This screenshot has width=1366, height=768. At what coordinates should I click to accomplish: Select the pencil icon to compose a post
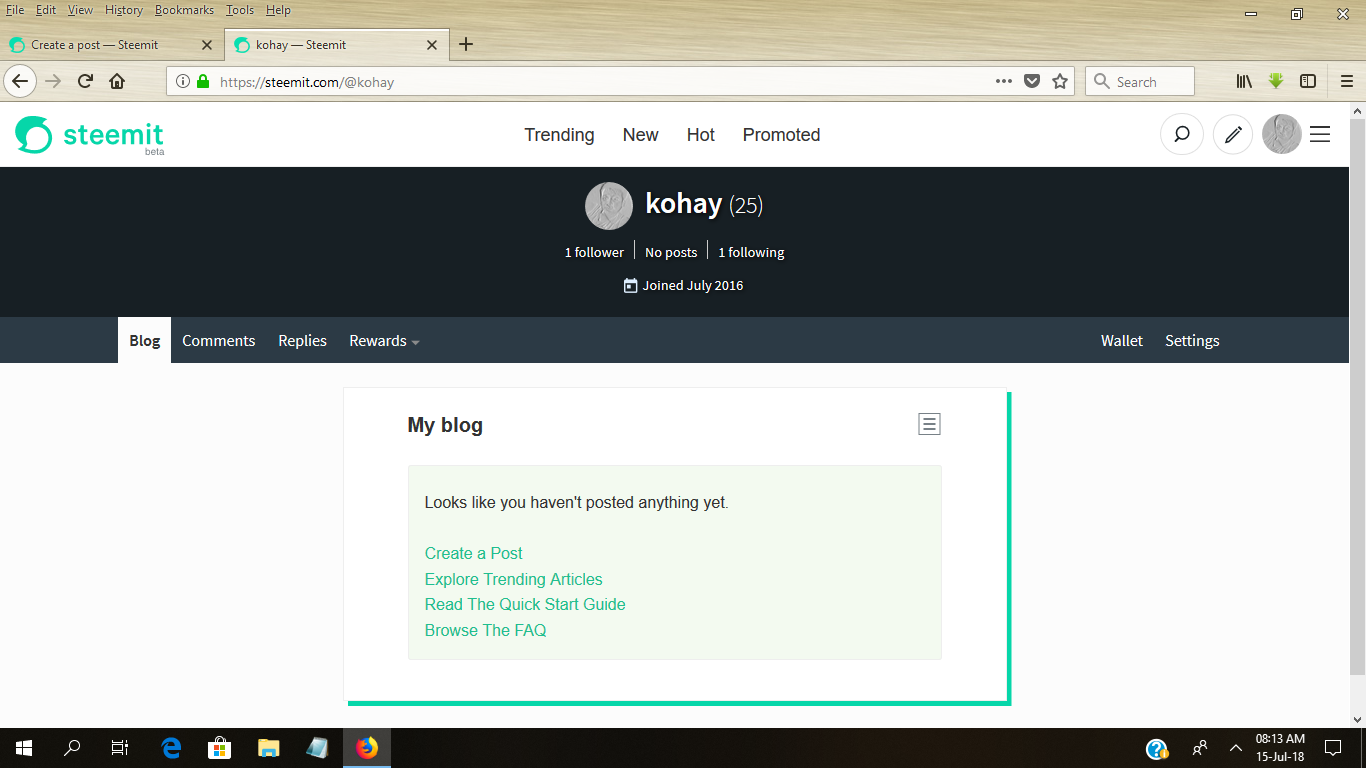(1232, 134)
